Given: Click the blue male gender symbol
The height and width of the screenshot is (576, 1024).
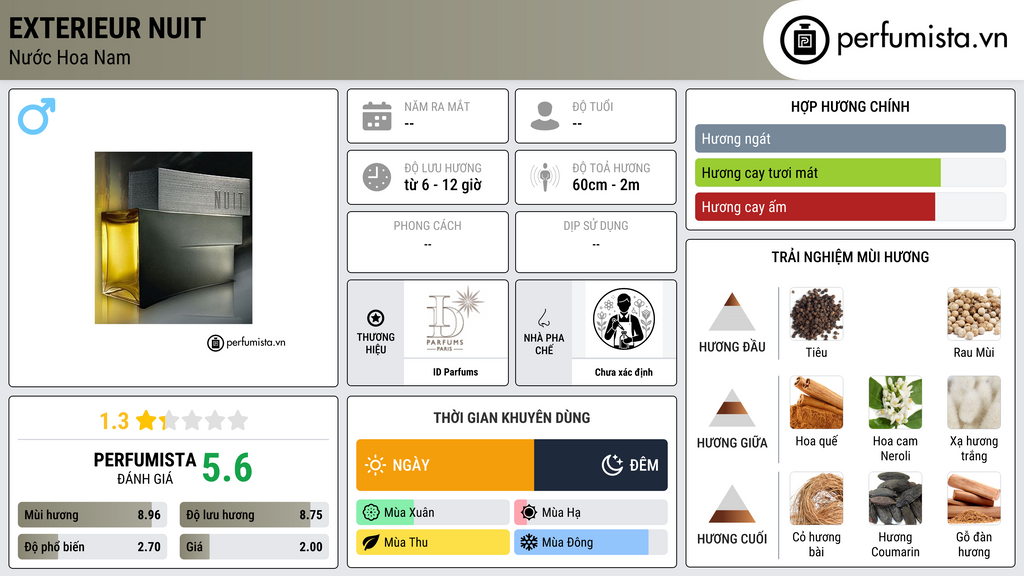Looking at the screenshot, I should pos(37,116).
